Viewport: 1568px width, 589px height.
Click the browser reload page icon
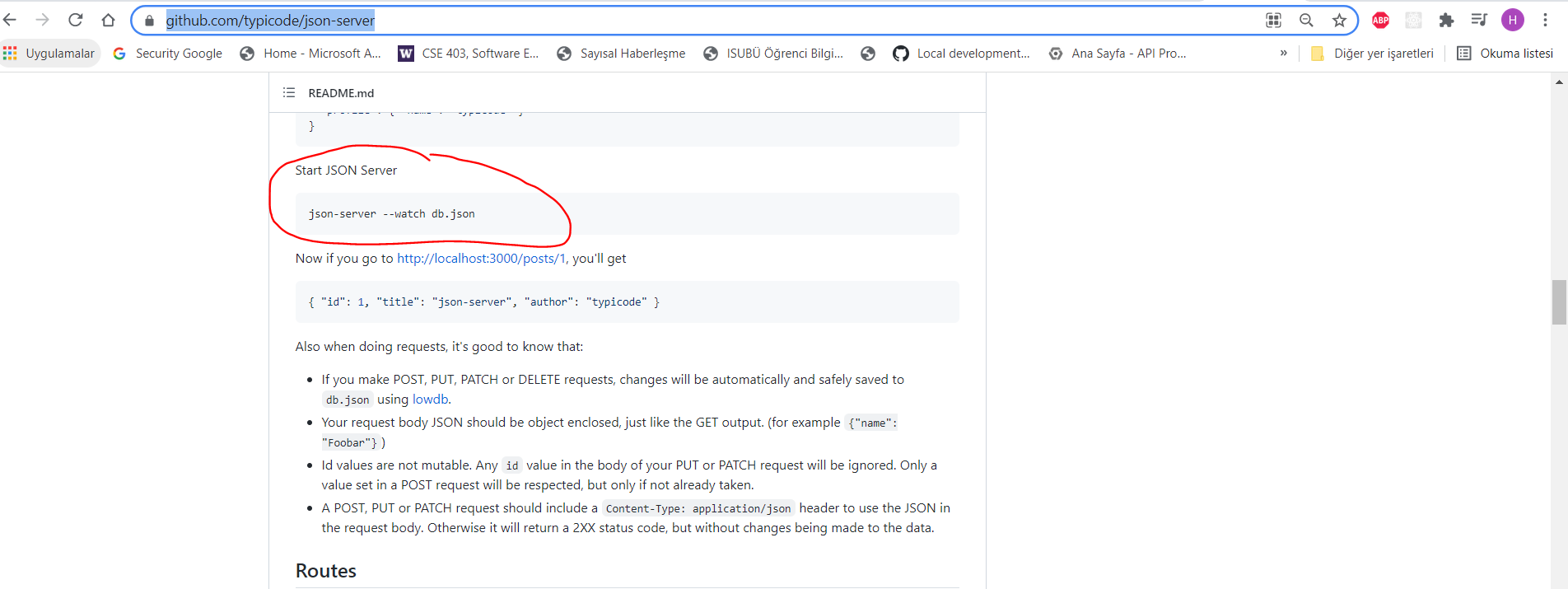pyautogui.click(x=75, y=20)
